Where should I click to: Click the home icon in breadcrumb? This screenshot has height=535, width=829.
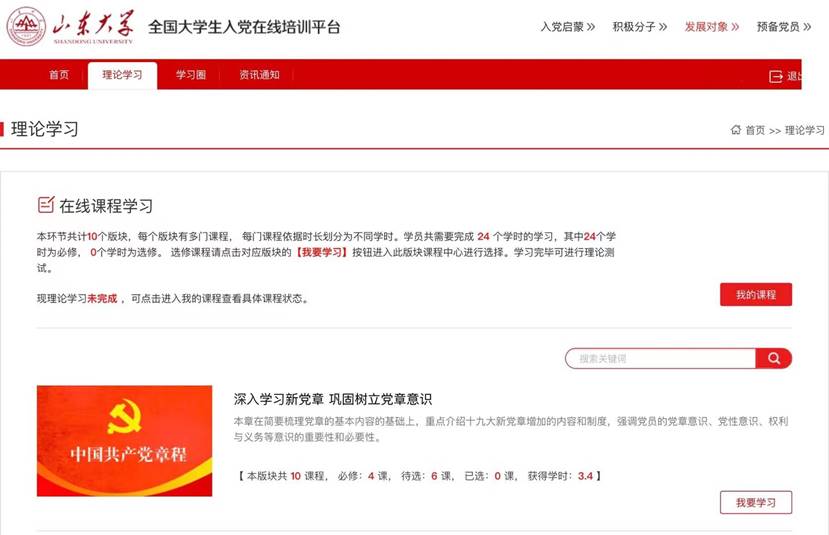pos(736,130)
